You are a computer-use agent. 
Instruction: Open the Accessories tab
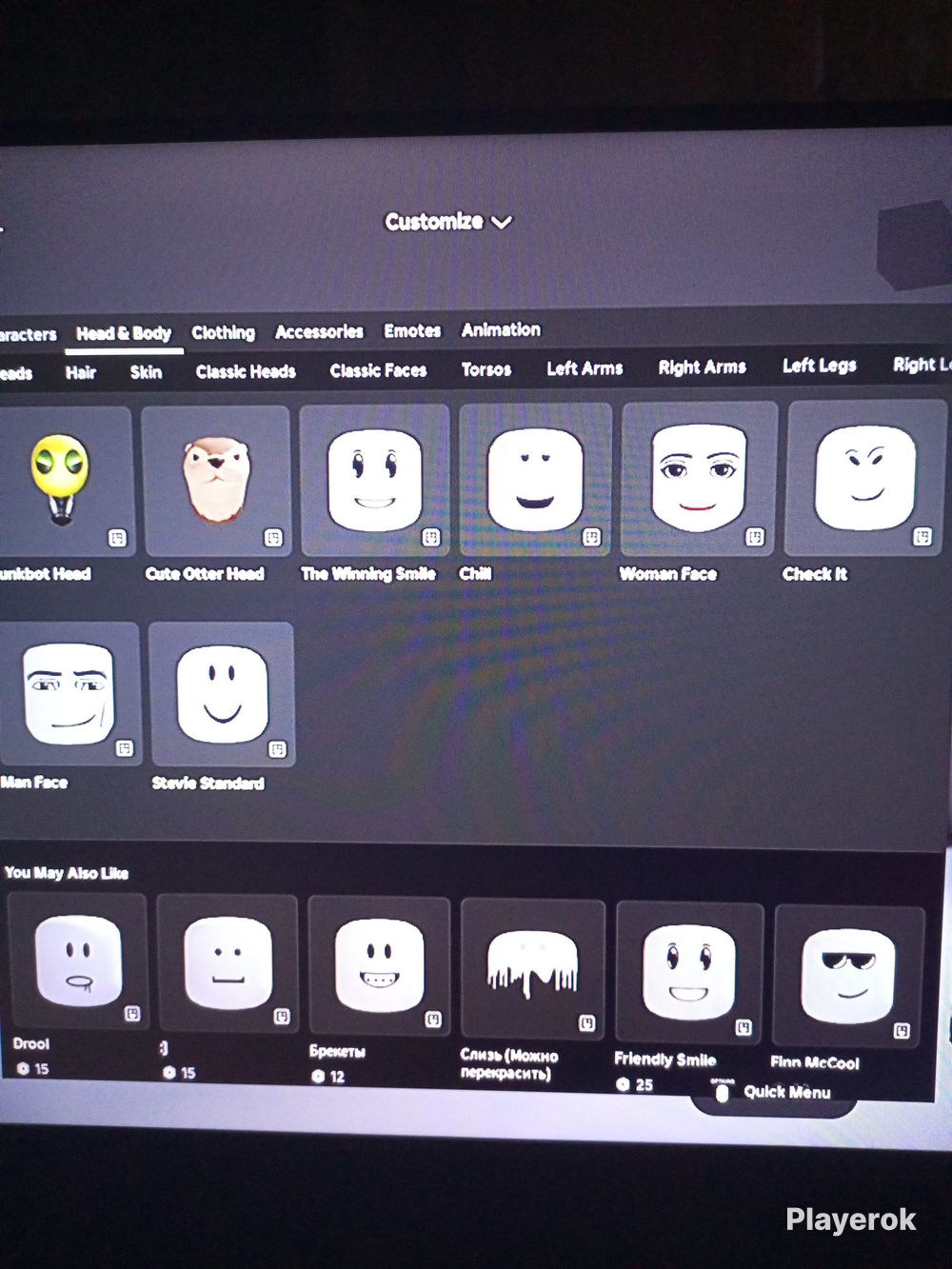tap(319, 331)
